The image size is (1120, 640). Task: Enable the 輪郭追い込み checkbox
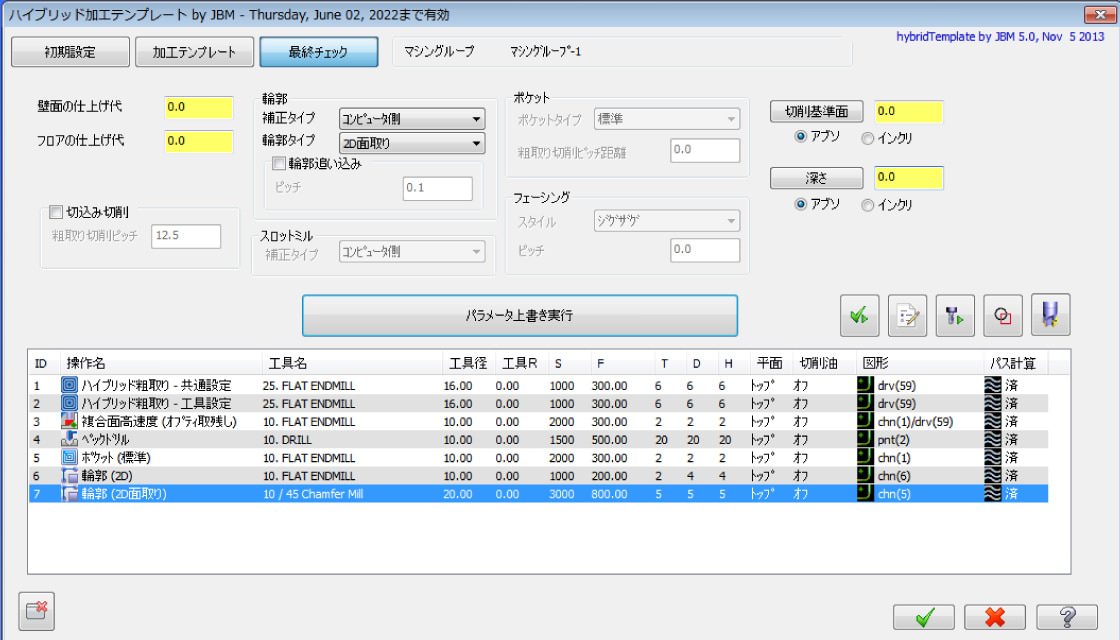click(x=279, y=164)
